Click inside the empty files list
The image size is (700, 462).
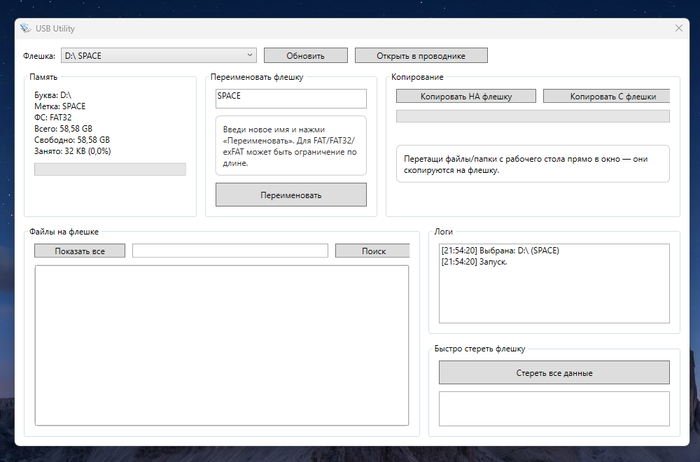pos(221,345)
